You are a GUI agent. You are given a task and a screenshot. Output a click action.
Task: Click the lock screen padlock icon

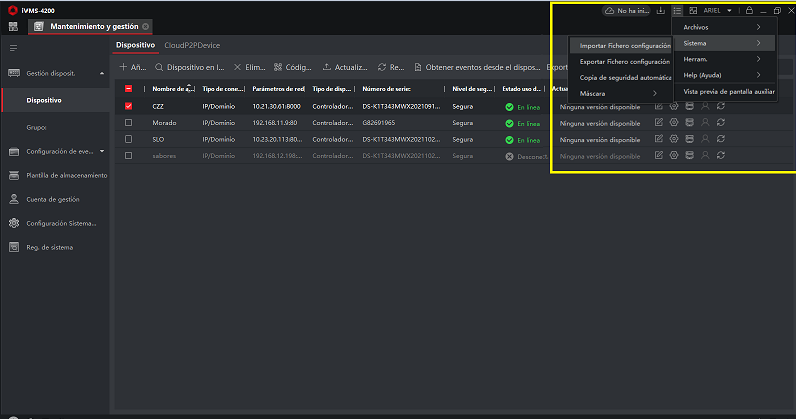[x=748, y=10]
